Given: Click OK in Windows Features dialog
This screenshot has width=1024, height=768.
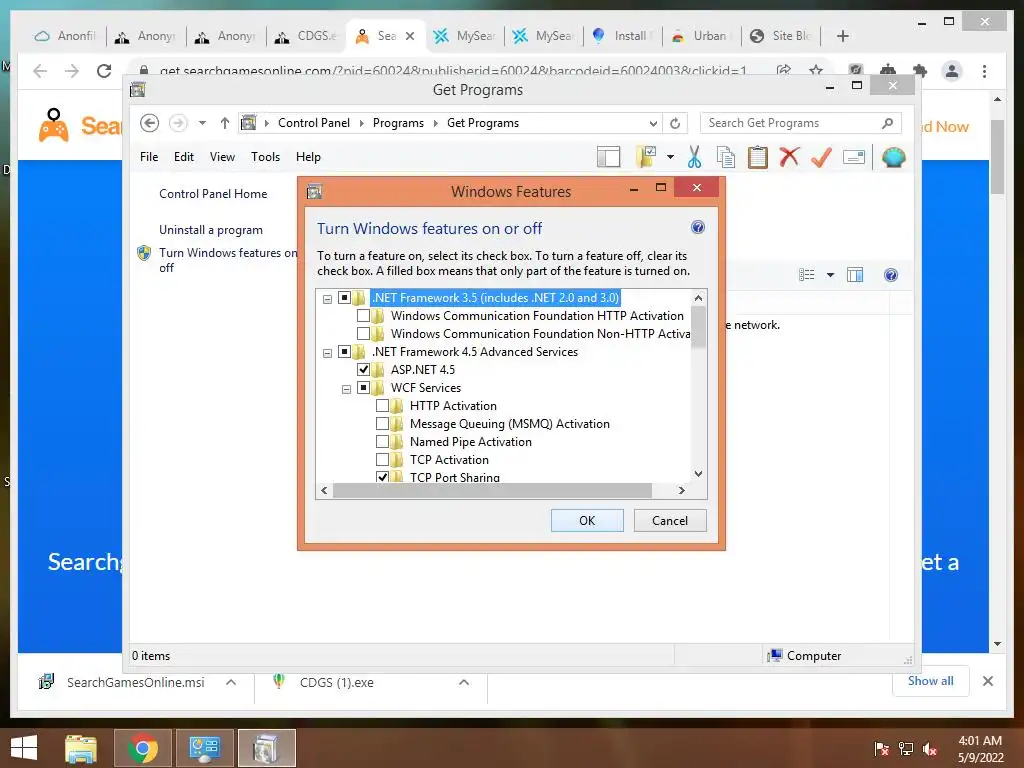Looking at the screenshot, I should click(587, 520).
